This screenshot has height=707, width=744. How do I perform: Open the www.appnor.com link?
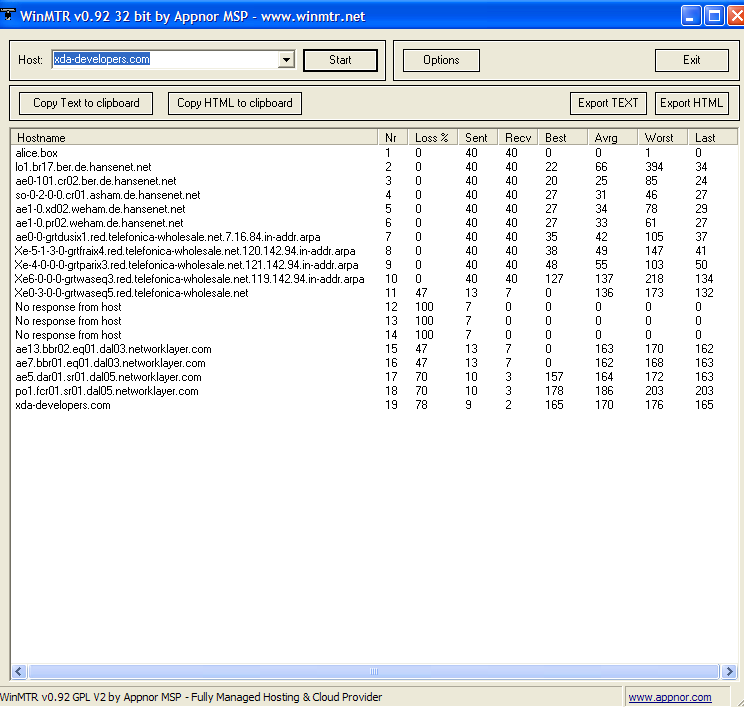pyautogui.click(x=669, y=697)
